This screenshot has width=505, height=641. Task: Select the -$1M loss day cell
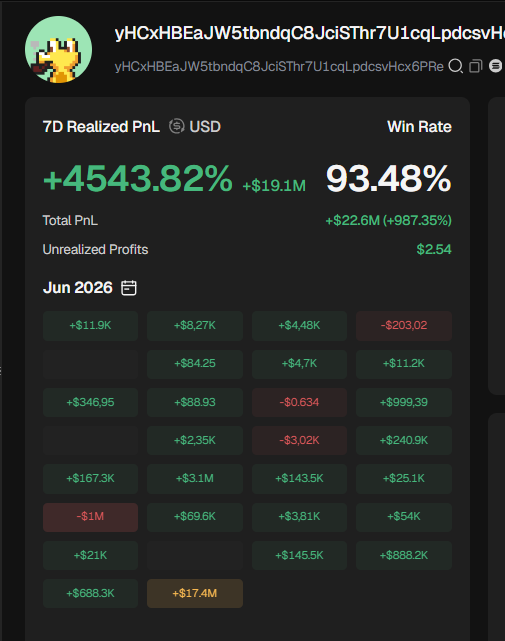tap(90, 517)
